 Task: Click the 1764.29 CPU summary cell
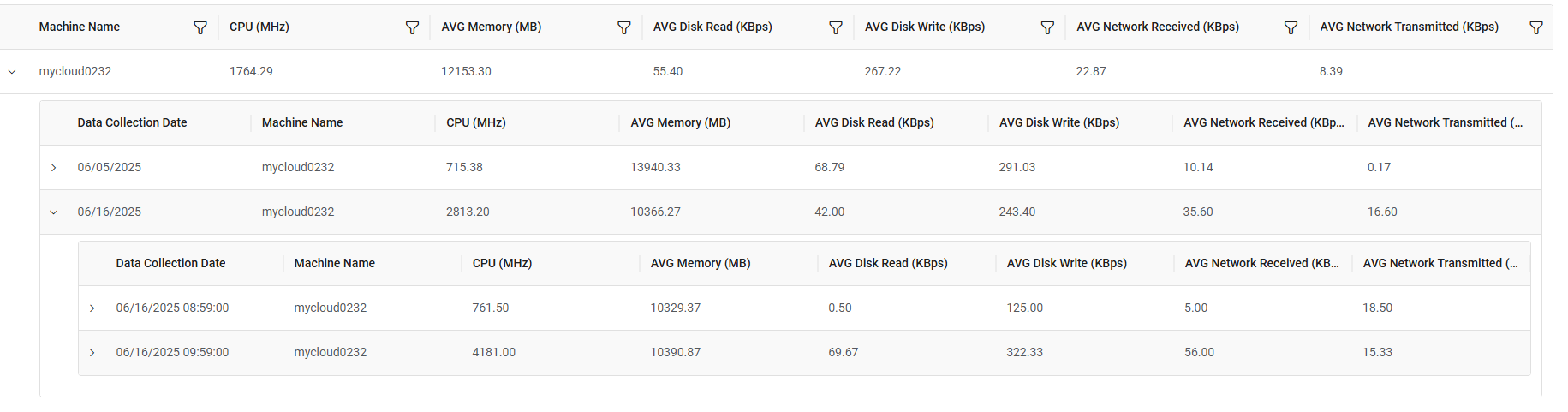251,72
